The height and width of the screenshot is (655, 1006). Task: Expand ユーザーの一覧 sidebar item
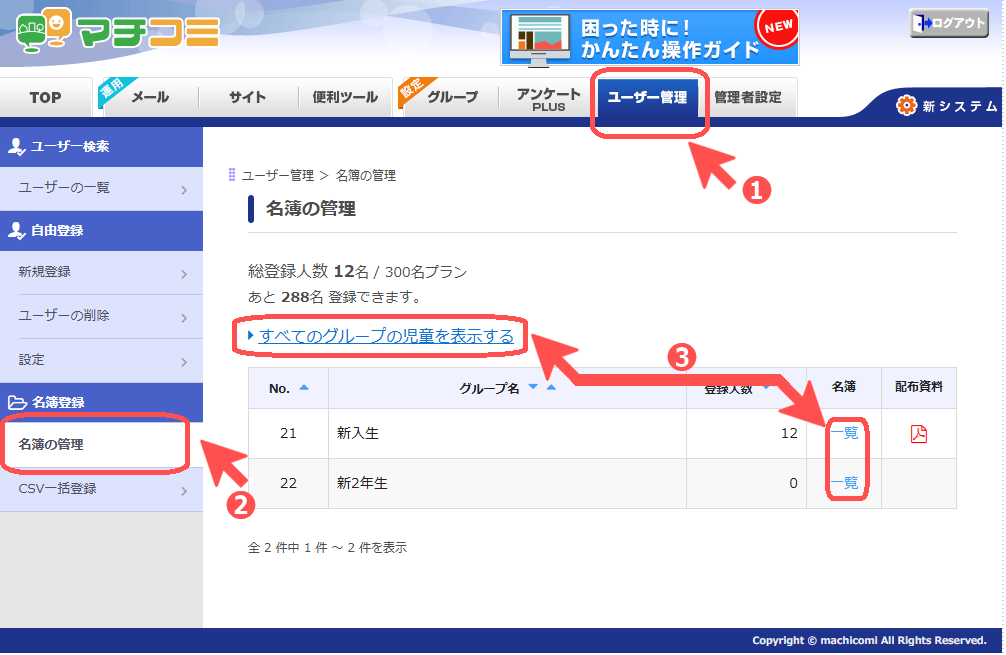point(101,189)
